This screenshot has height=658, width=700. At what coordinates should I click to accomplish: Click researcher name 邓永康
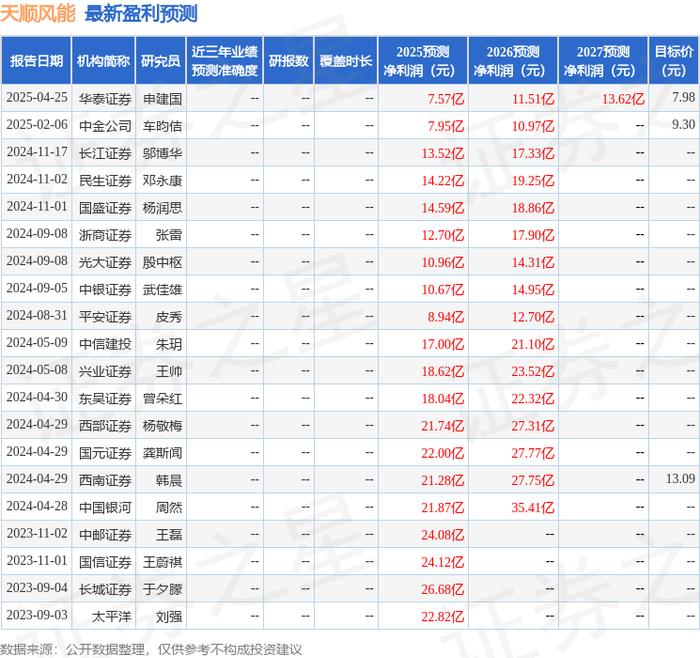[162, 180]
